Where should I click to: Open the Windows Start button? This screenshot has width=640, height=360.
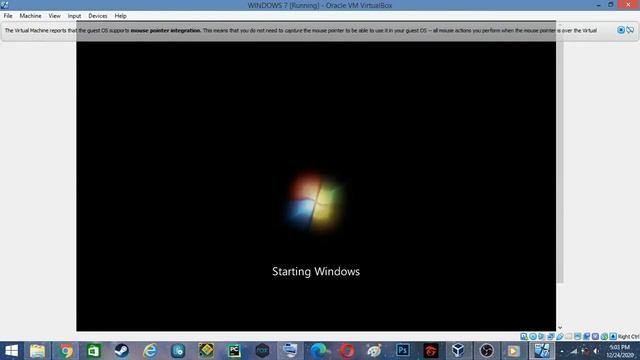[x=11, y=351]
